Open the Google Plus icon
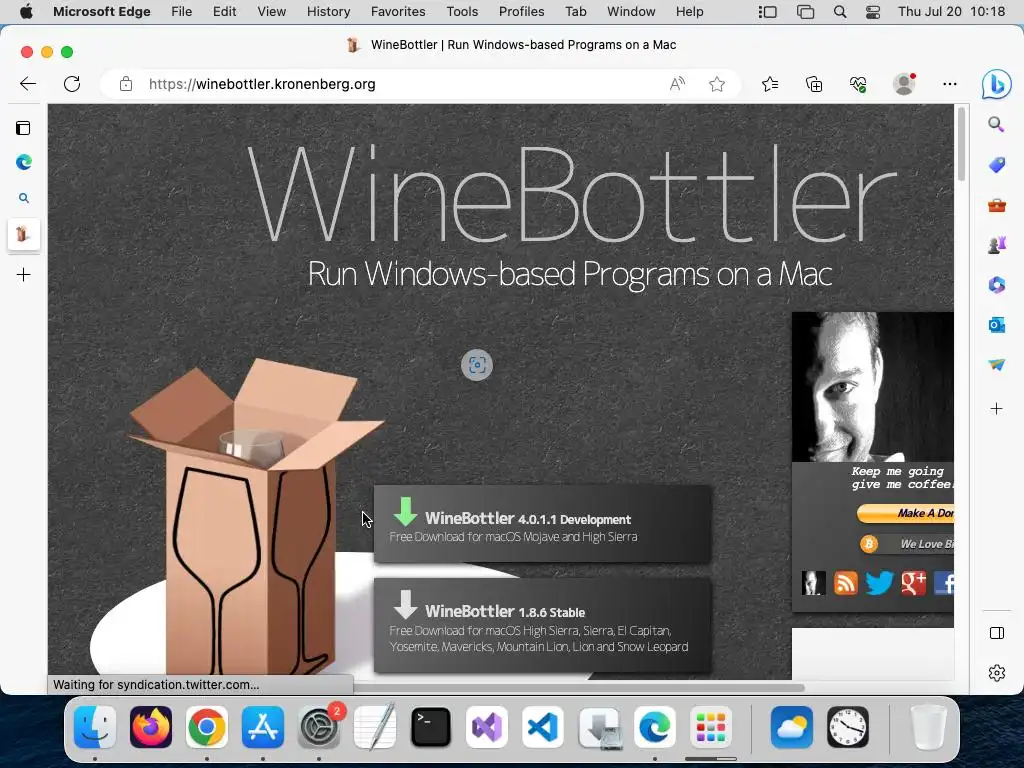1024x768 pixels. pos(914,583)
